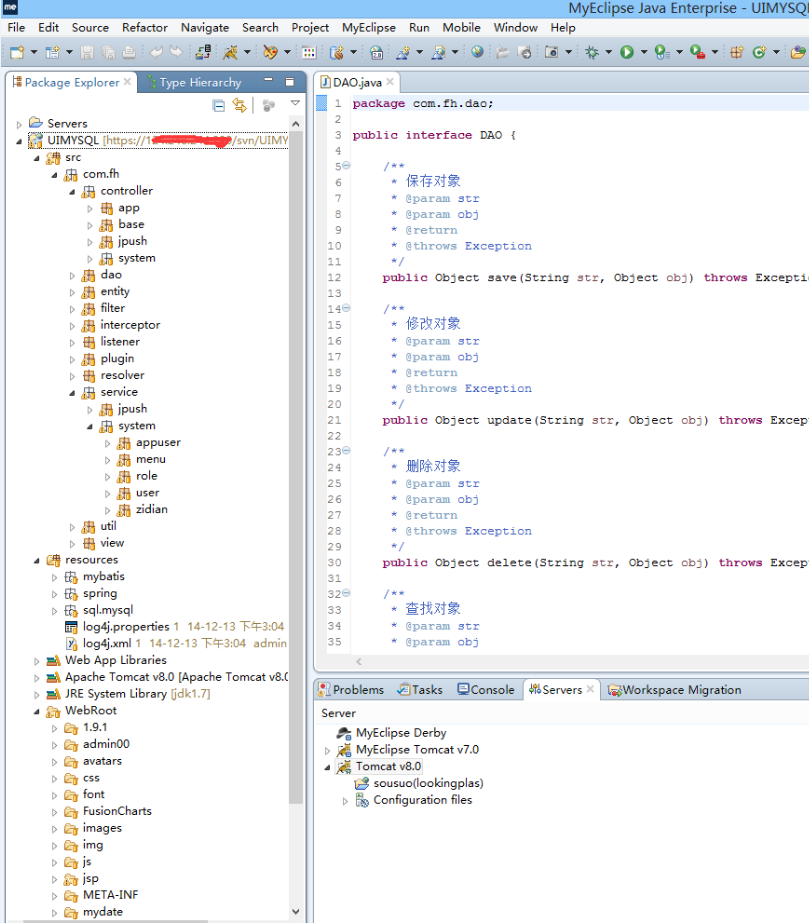Click the Undo arrow toolbar icon

(x=156, y=52)
